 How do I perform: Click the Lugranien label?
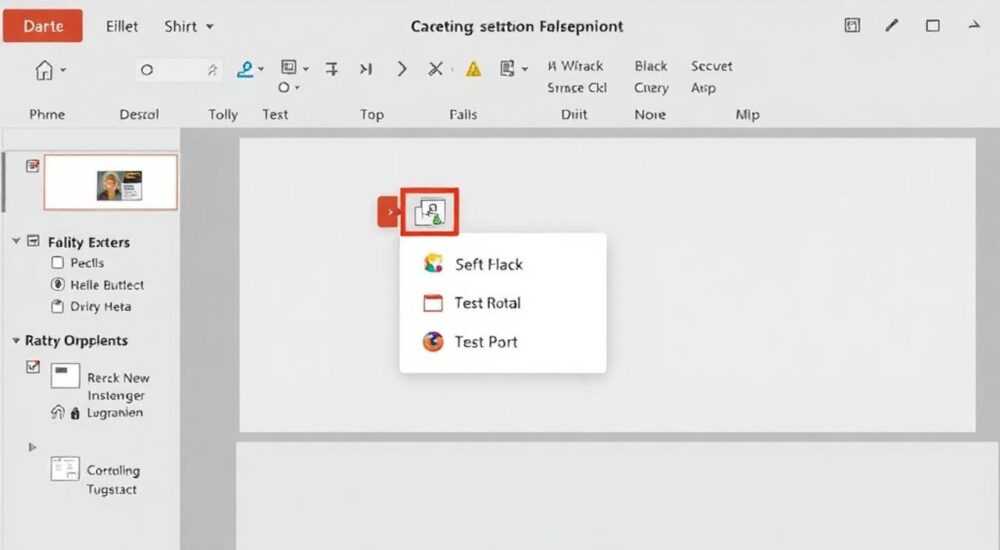115,413
